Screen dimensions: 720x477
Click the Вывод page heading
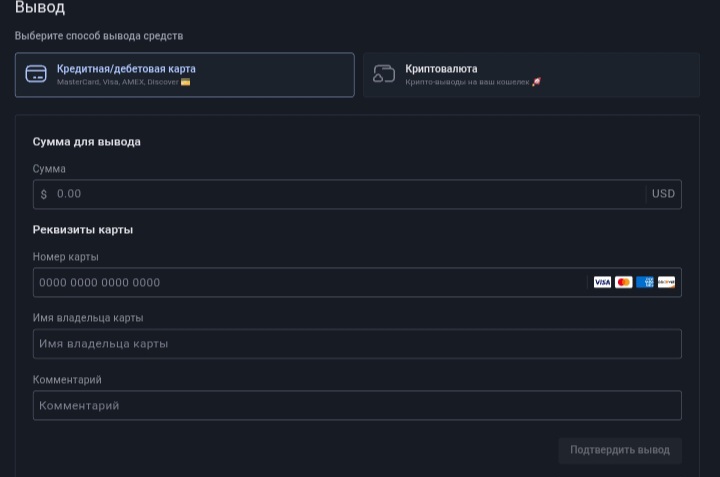(x=40, y=9)
